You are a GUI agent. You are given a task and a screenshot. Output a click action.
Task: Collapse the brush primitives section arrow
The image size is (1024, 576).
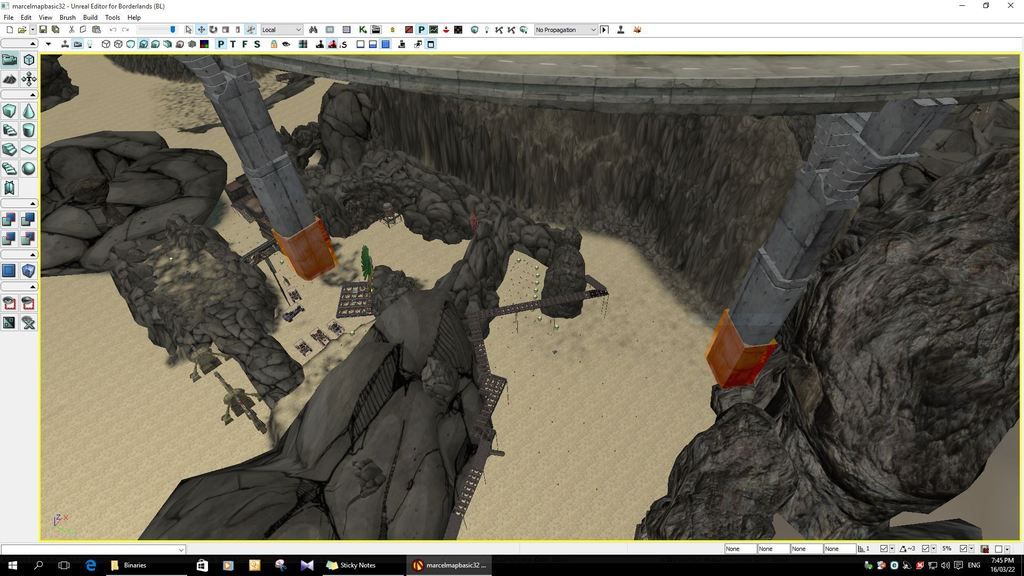(33, 95)
